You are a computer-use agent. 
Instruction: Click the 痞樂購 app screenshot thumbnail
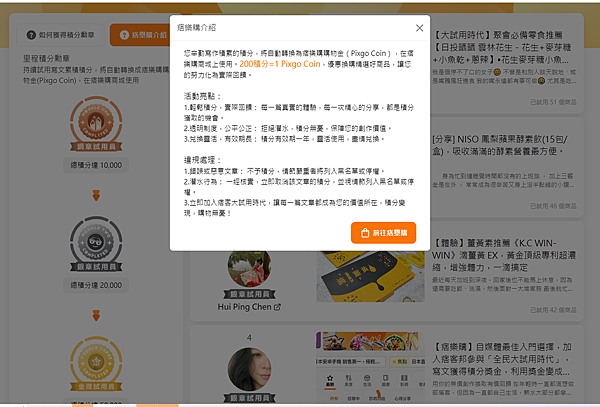pos(370,366)
